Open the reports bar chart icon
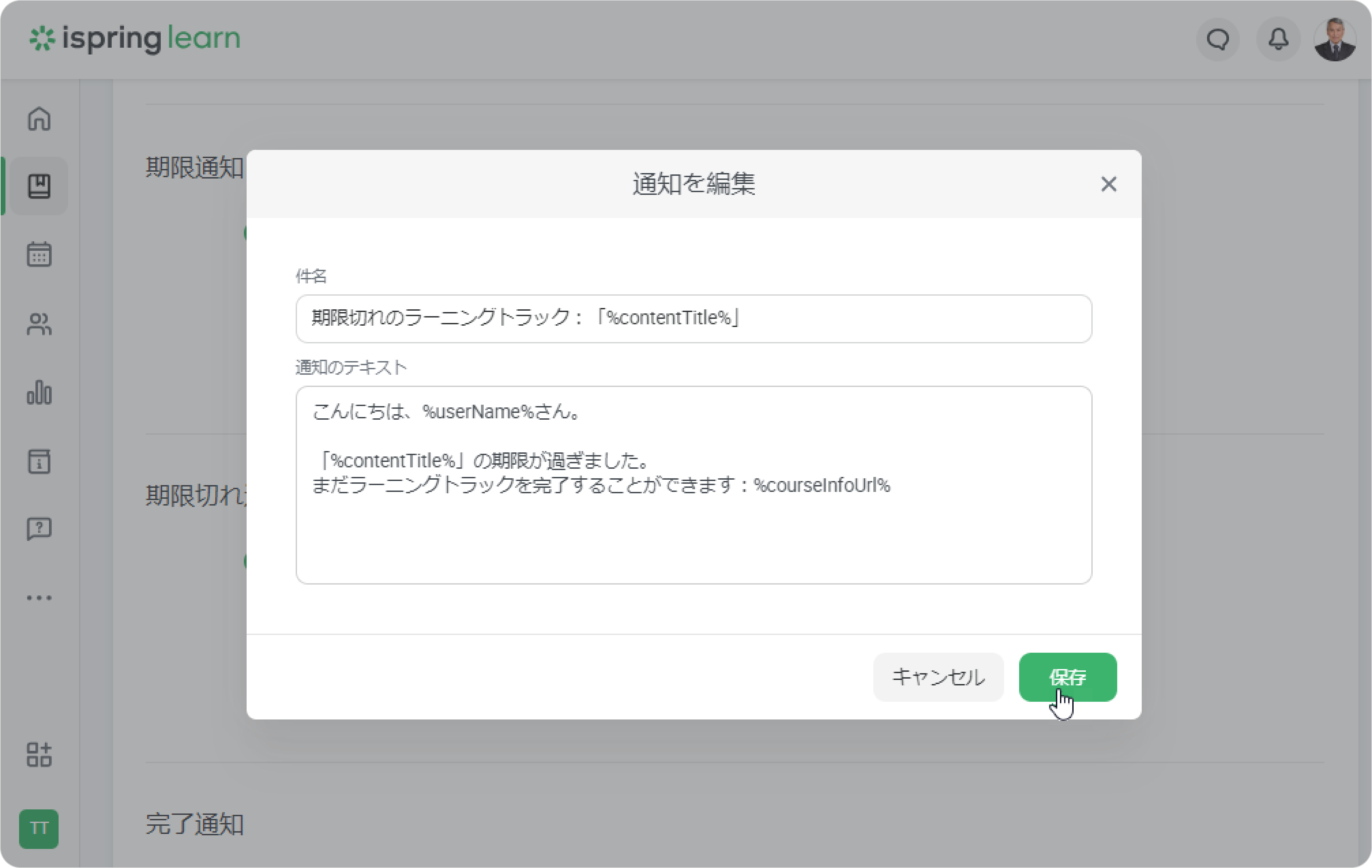Screen dimensions: 1372x868 tap(39, 392)
